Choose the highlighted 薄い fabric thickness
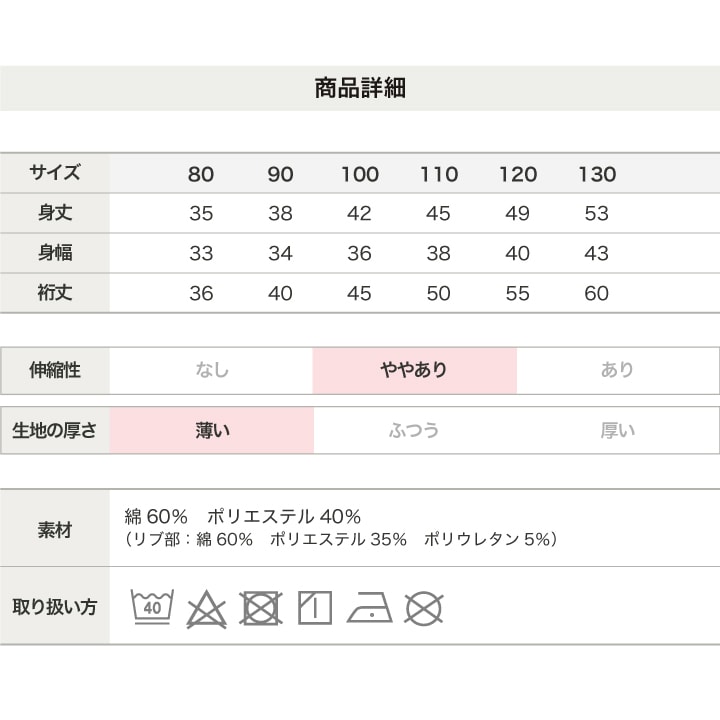This screenshot has height=720, width=720. (x=212, y=431)
